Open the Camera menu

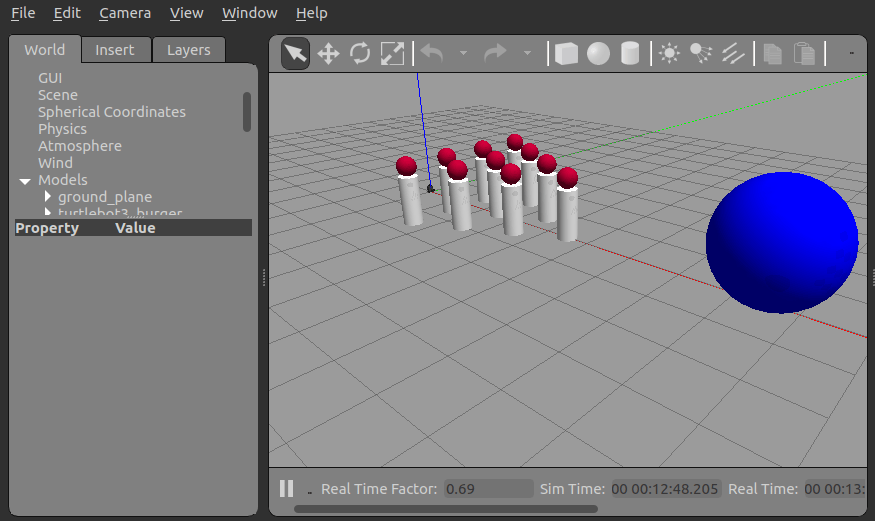tap(125, 13)
